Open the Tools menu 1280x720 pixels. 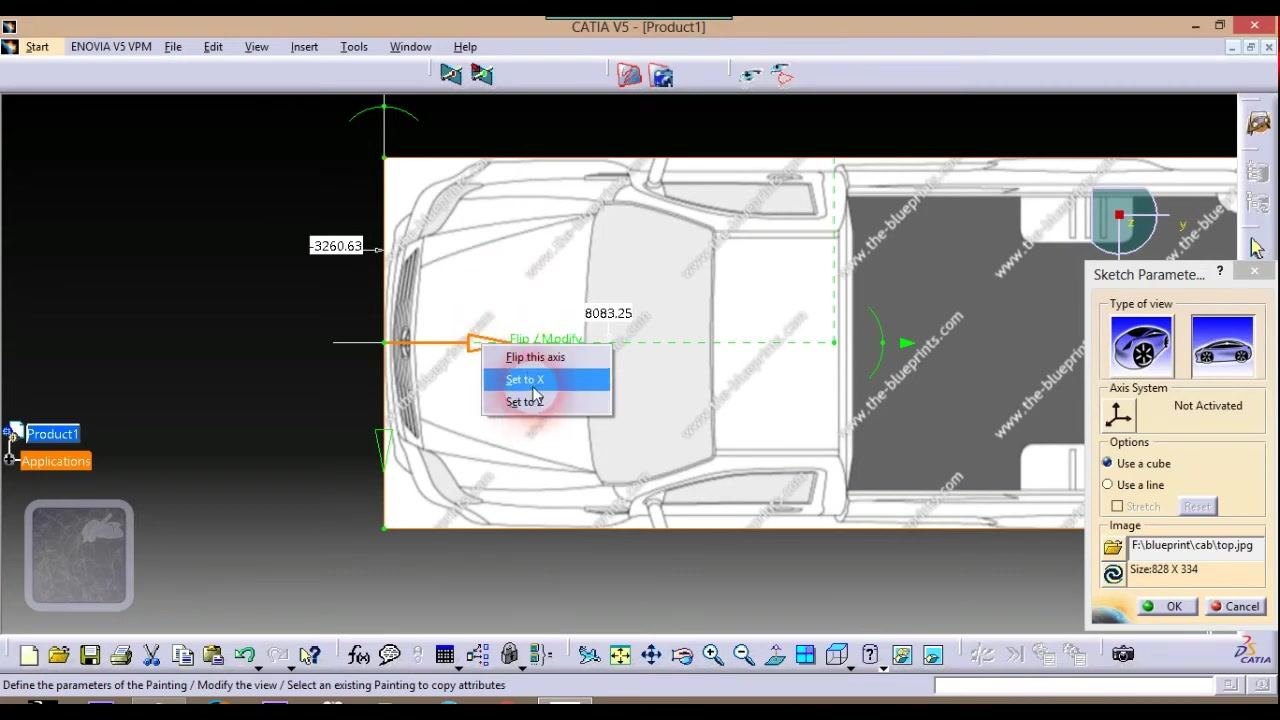[x=354, y=47]
